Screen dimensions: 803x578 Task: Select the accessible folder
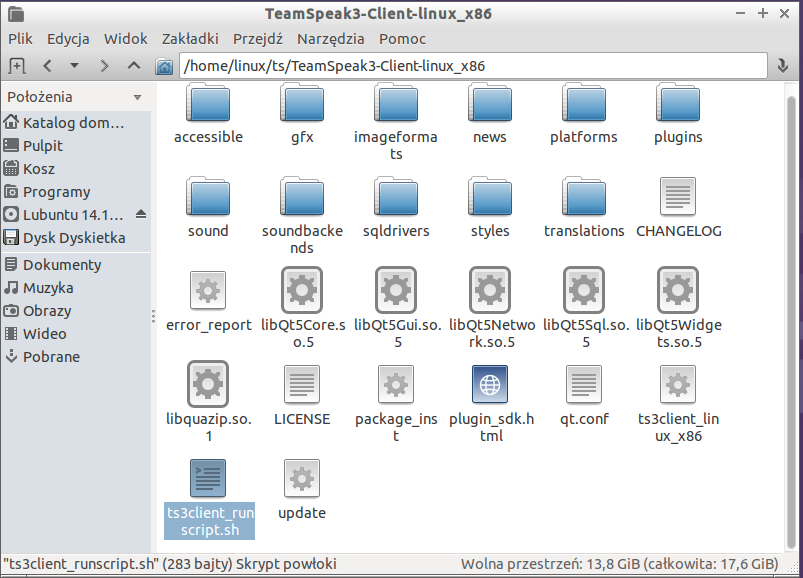click(208, 114)
